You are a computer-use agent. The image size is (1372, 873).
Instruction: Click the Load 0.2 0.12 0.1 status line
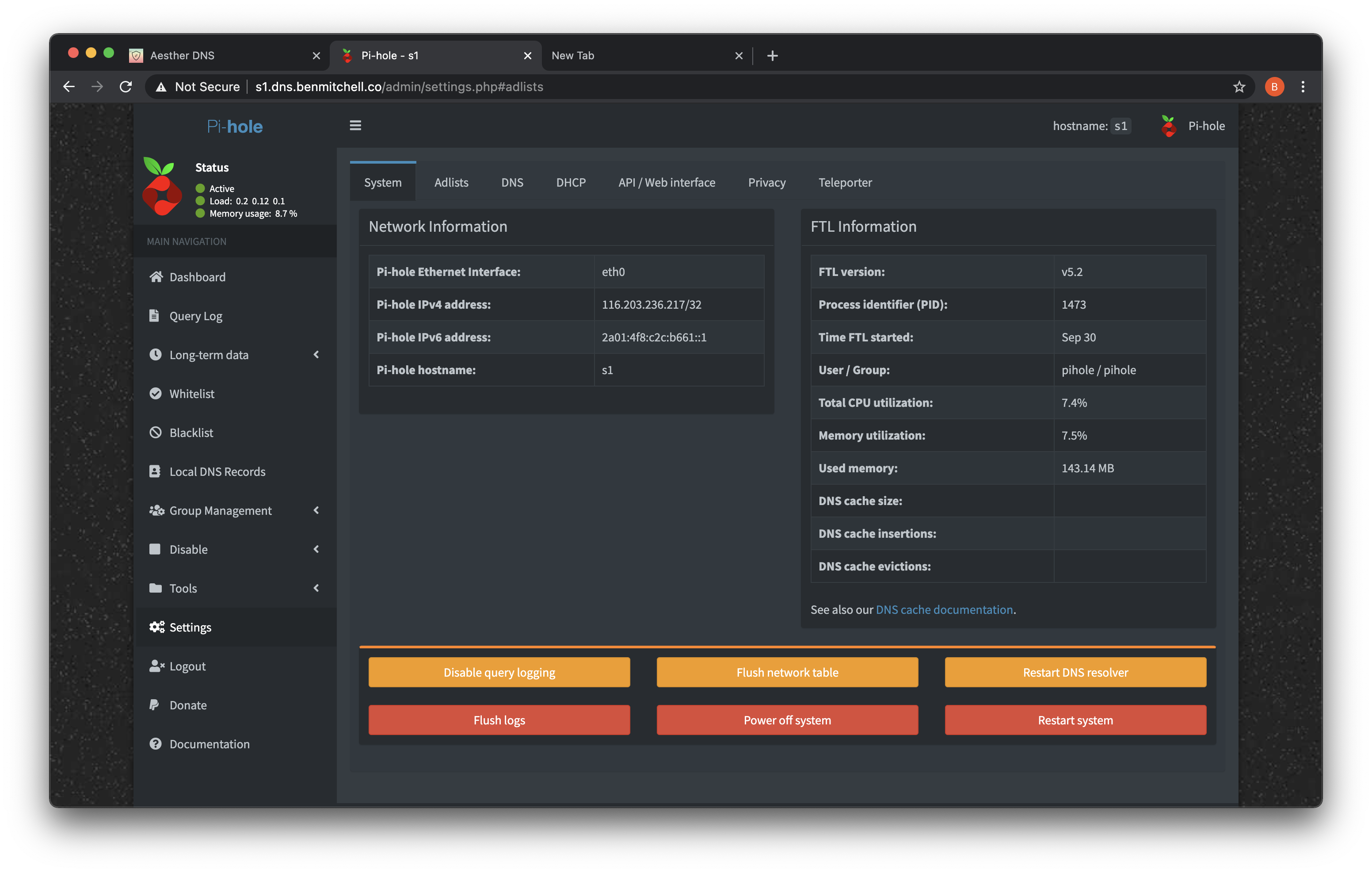(x=240, y=201)
